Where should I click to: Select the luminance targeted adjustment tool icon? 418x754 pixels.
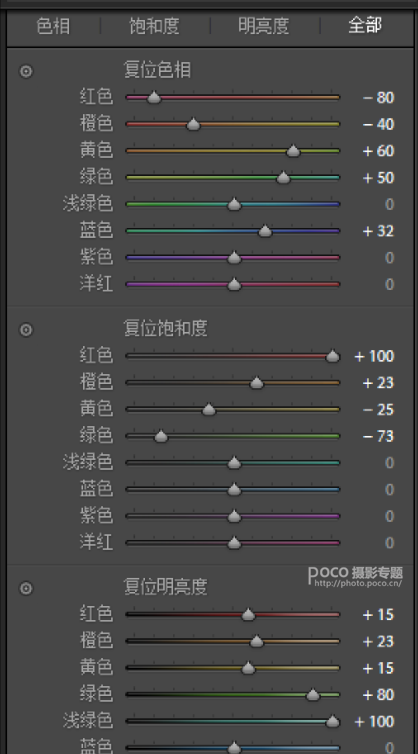[26, 588]
